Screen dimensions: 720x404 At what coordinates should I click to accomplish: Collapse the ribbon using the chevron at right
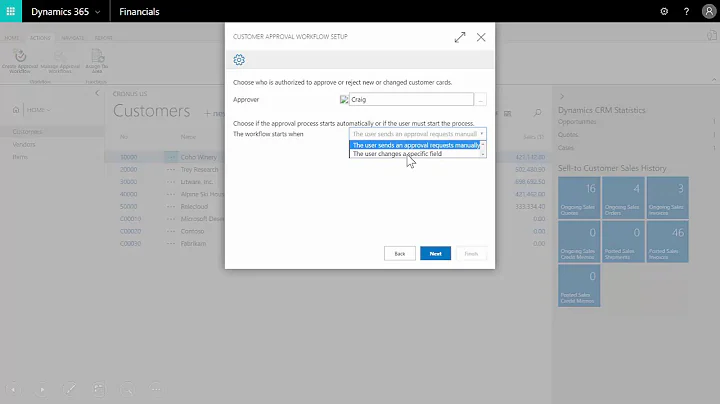pos(714,79)
